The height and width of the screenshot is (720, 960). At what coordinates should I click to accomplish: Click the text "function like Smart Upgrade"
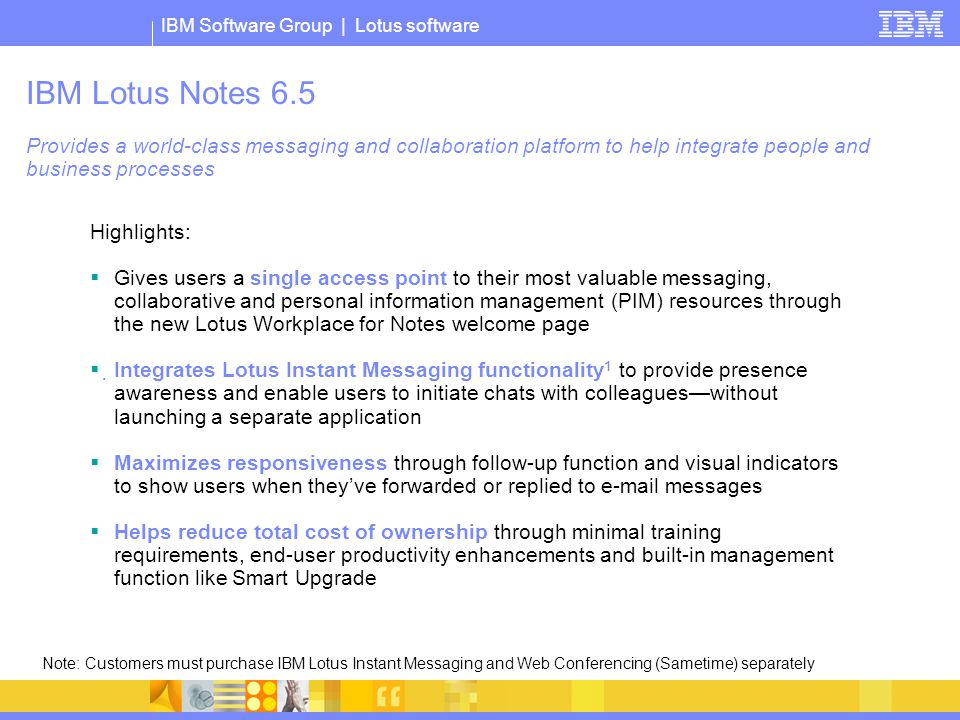point(245,578)
